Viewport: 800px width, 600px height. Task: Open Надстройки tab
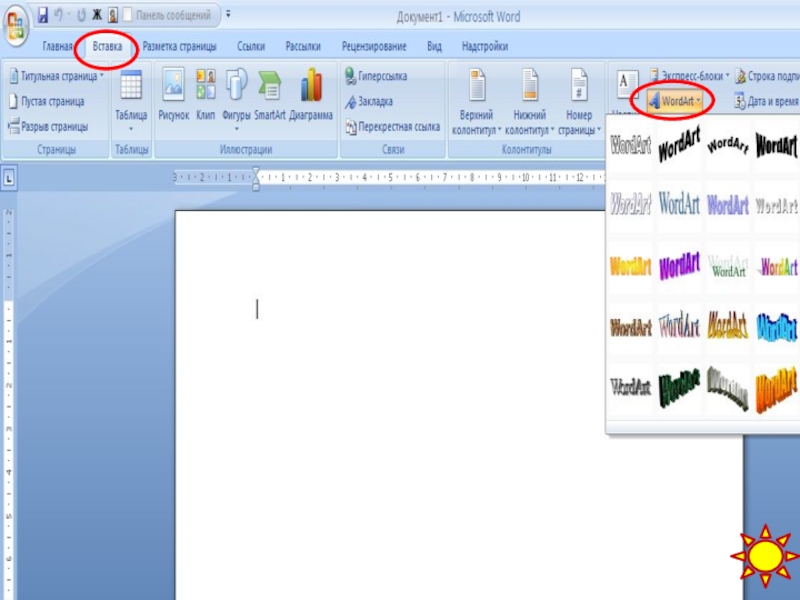click(485, 46)
